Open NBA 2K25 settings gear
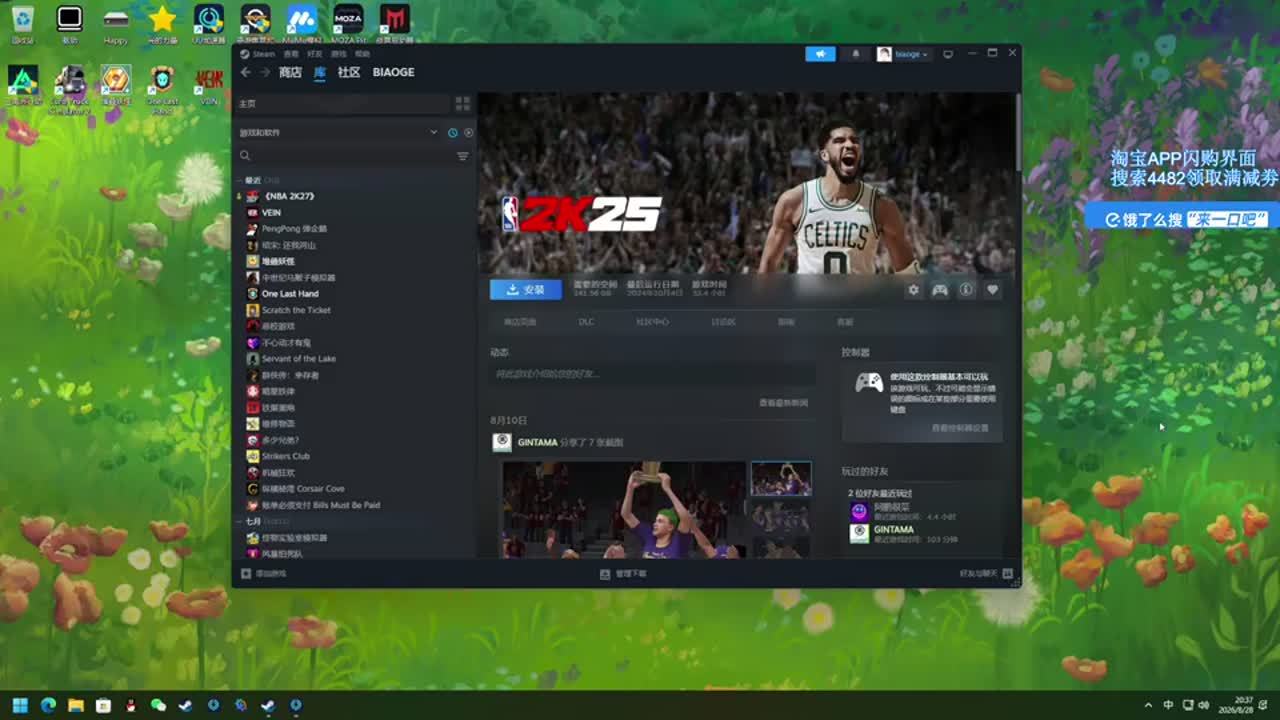The image size is (1280, 720). pyautogui.click(x=913, y=290)
